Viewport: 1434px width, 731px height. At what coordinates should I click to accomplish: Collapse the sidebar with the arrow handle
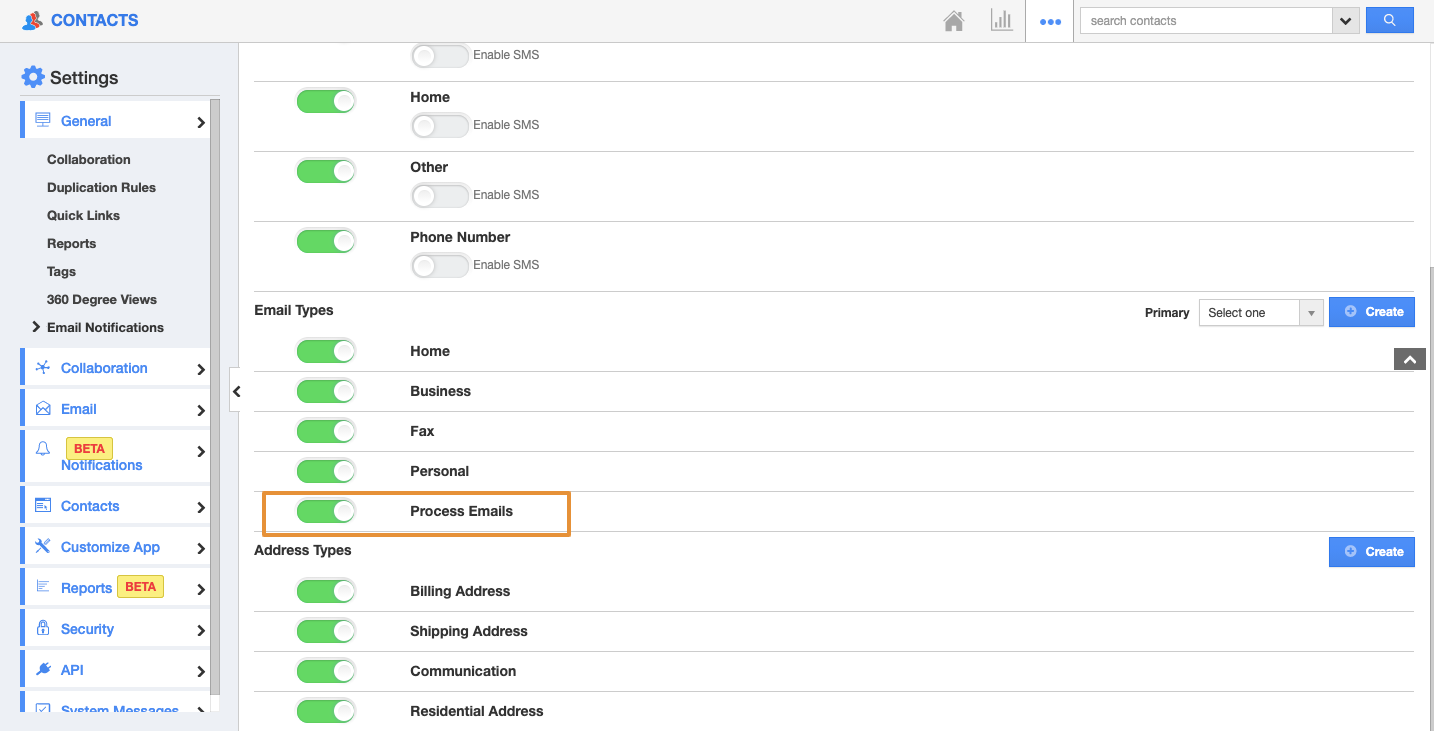pyautogui.click(x=236, y=392)
